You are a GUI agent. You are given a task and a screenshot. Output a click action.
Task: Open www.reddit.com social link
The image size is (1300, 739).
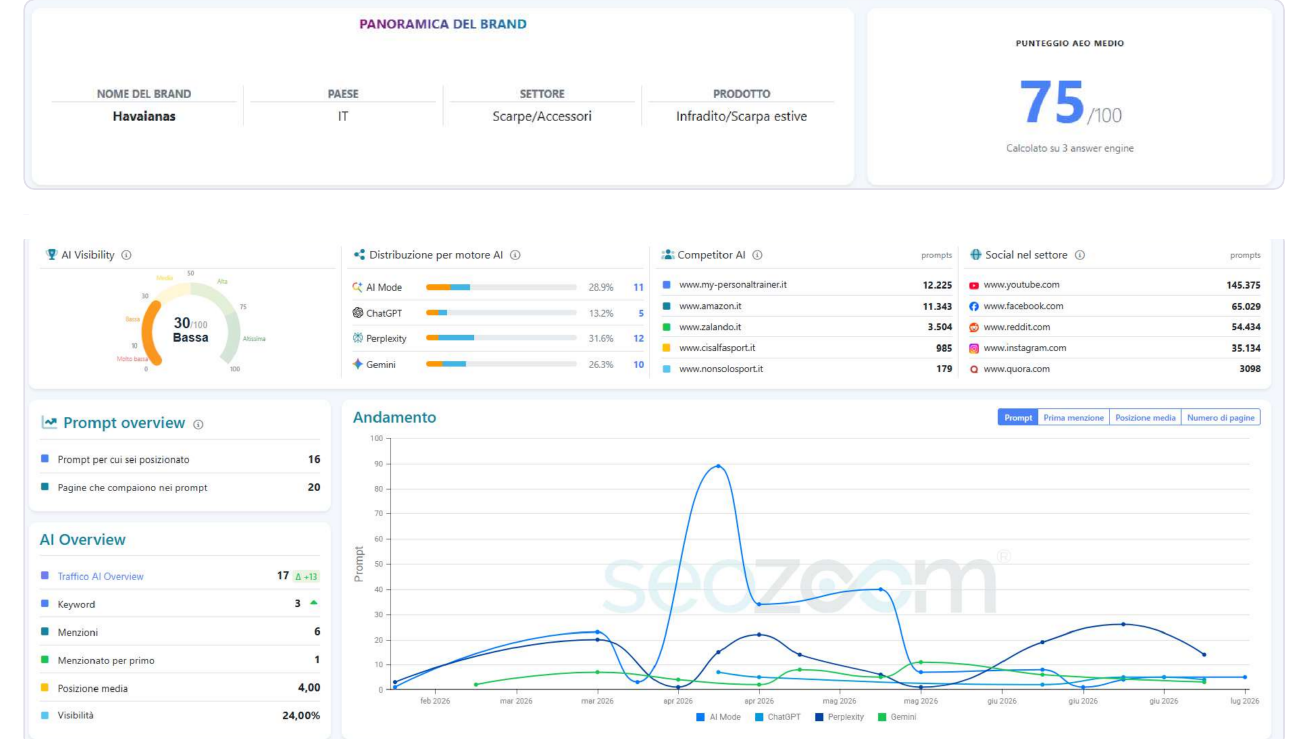(1017, 327)
